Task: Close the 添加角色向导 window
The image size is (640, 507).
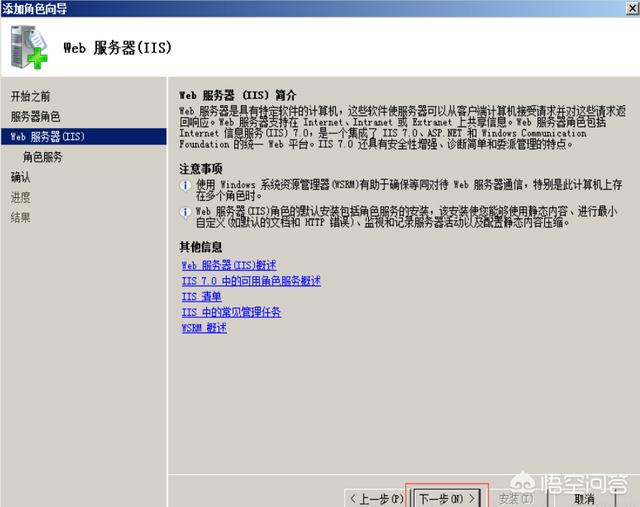Action: click(633, 8)
